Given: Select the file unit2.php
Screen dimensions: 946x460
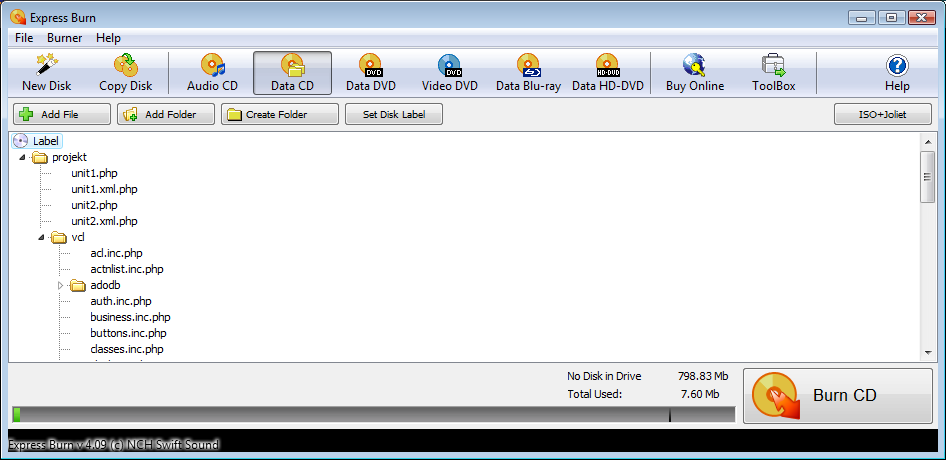Looking at the screenshot, I should coord(94,205).
